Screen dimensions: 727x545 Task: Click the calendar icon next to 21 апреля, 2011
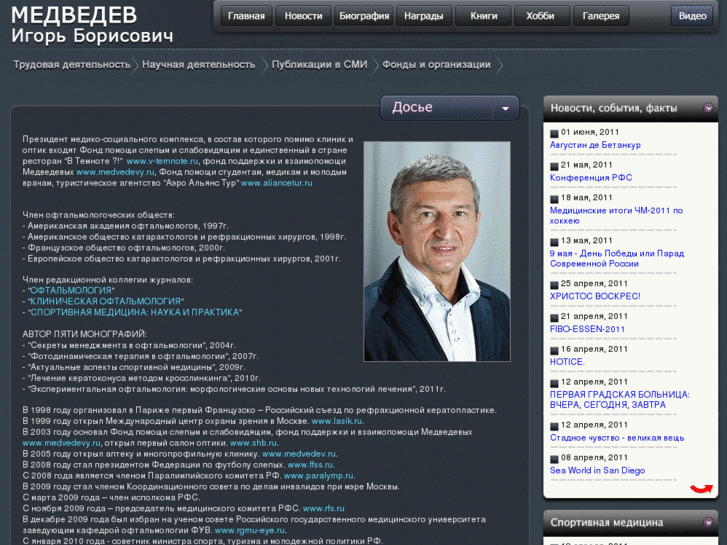pyautogui.click(x=554, y=318)
